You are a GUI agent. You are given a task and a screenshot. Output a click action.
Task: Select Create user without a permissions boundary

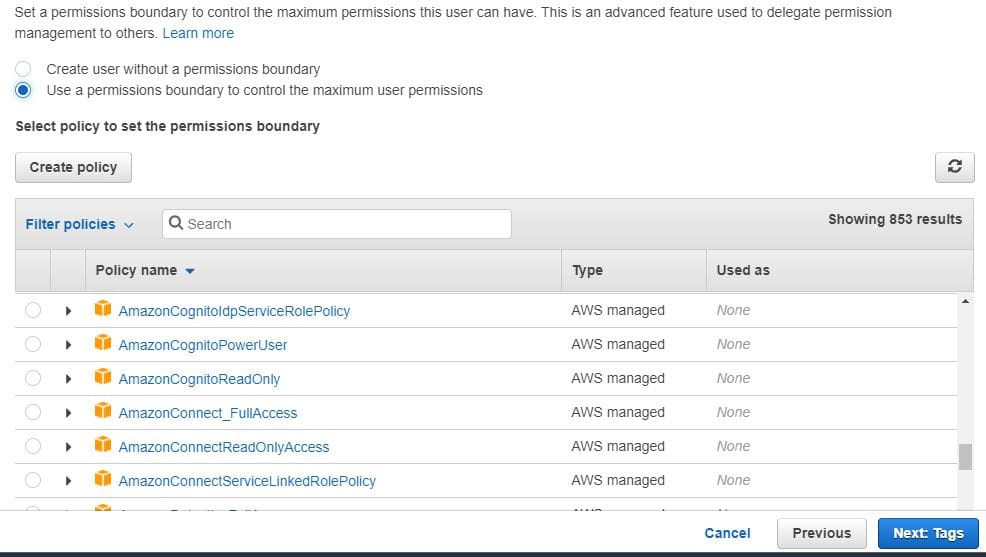[x=24, y=69]
